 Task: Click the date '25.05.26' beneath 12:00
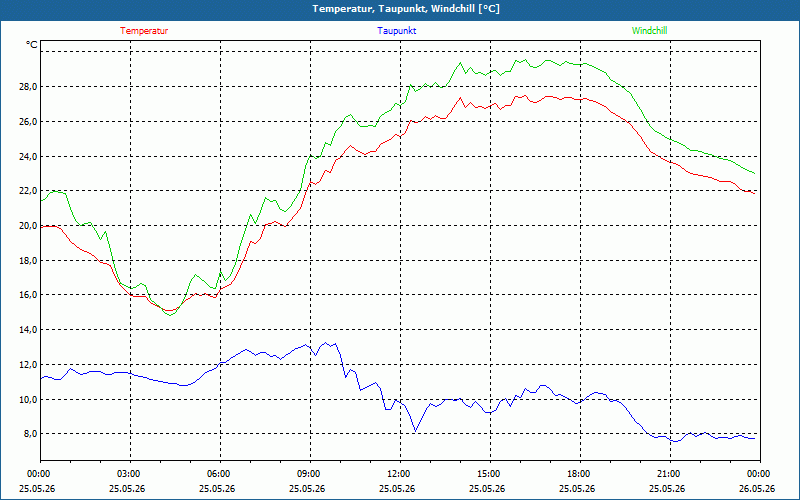click(397, 489)
